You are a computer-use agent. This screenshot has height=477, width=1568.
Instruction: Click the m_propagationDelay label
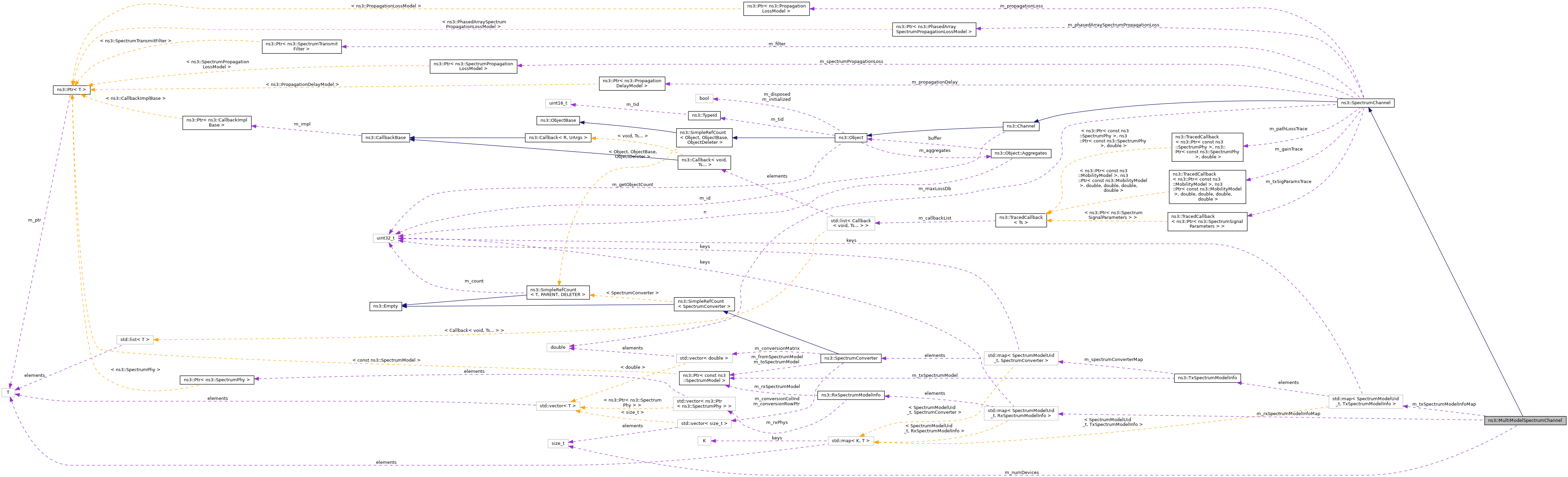tap(934, 82)
